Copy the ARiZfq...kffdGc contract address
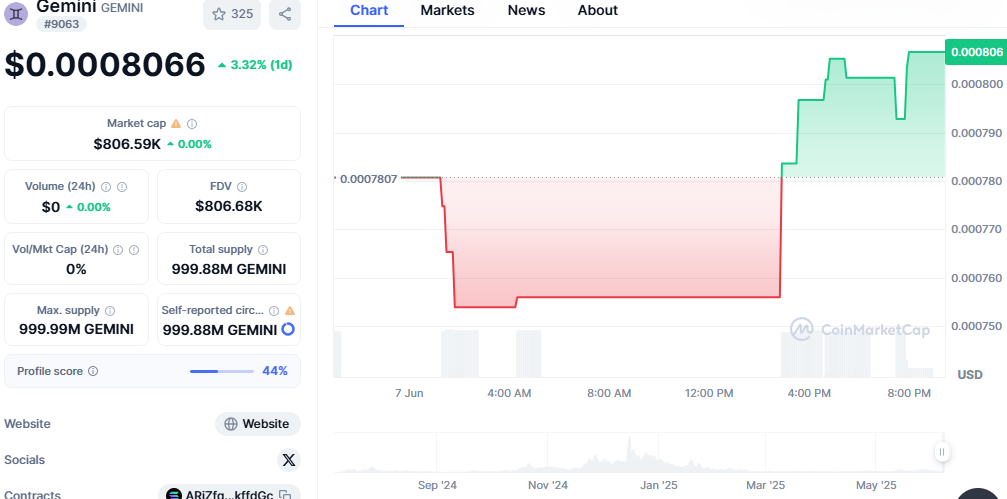Viewport: 1007px width, 499px height. click(x=286, y=495)
